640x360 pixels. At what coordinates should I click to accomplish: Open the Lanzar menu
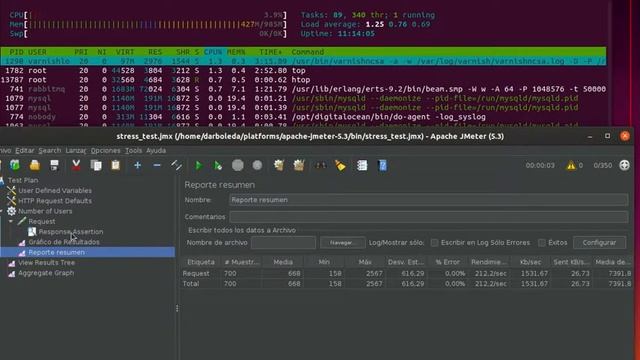pos(76,151)
